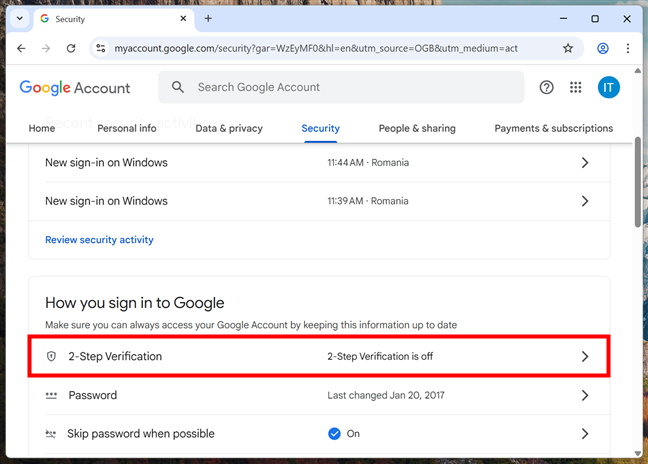Screen dimensions: 648x464
Task: Click 'How you sign in to Google' heading
Action: point(135,303)
